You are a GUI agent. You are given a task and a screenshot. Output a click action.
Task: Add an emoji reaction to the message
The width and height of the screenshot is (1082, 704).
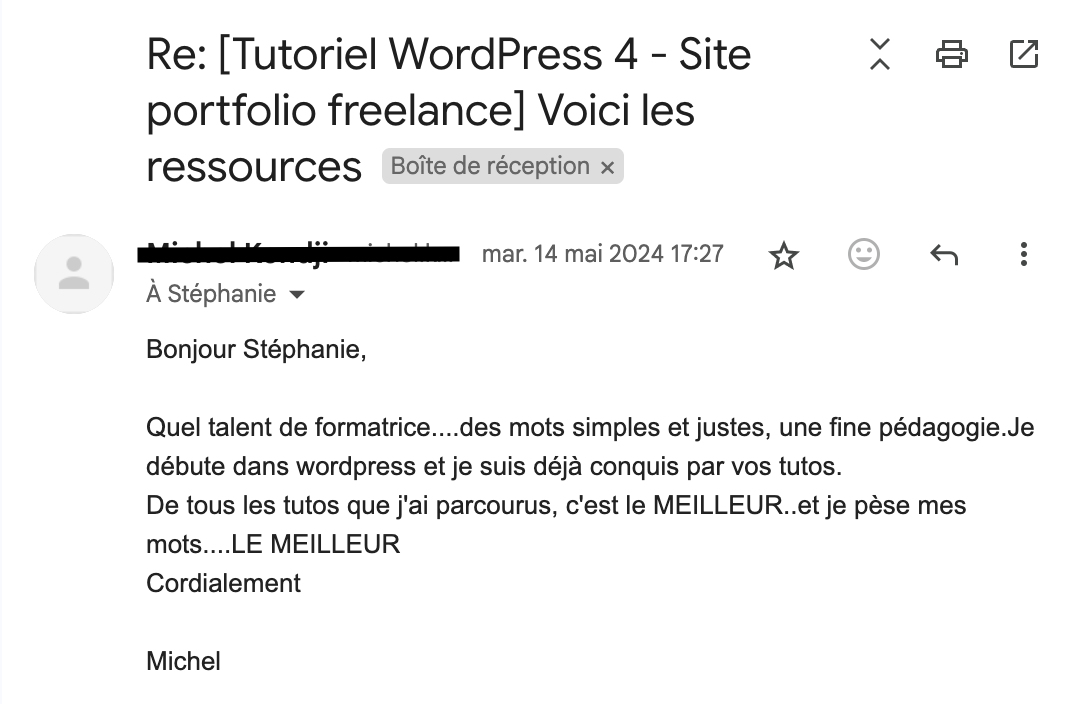point(864,254)
